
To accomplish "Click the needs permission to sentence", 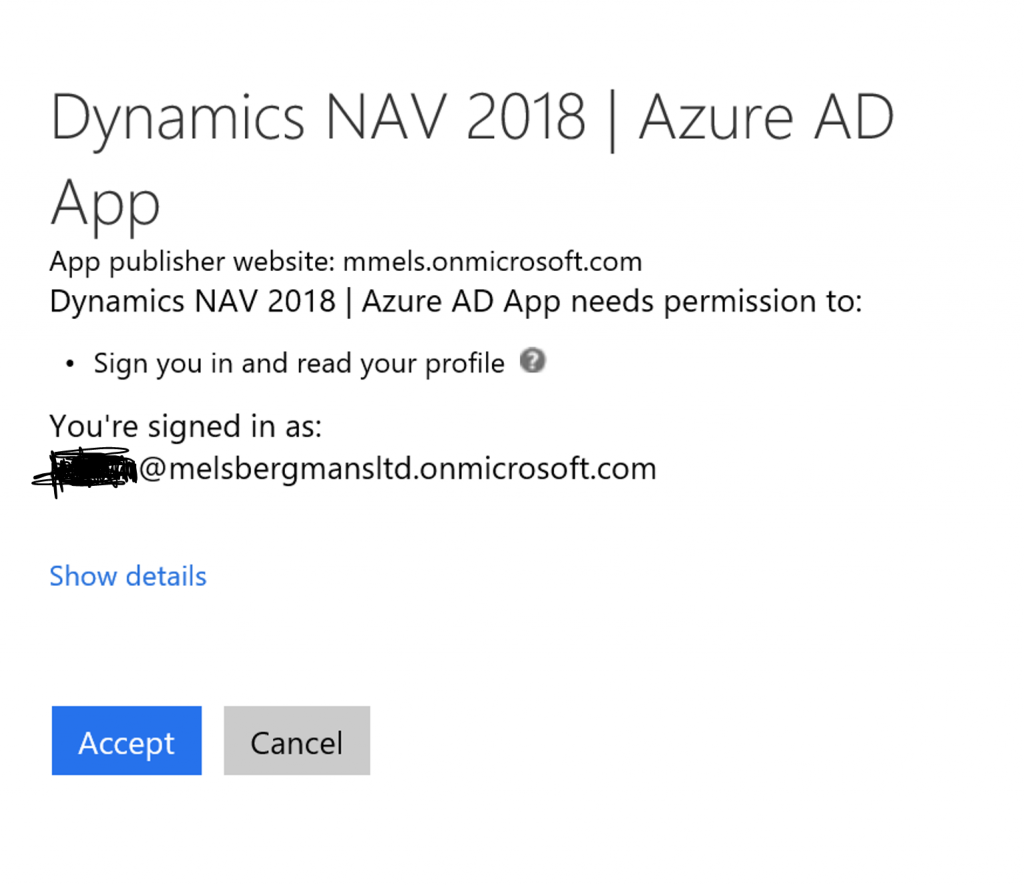I will 715,301.
